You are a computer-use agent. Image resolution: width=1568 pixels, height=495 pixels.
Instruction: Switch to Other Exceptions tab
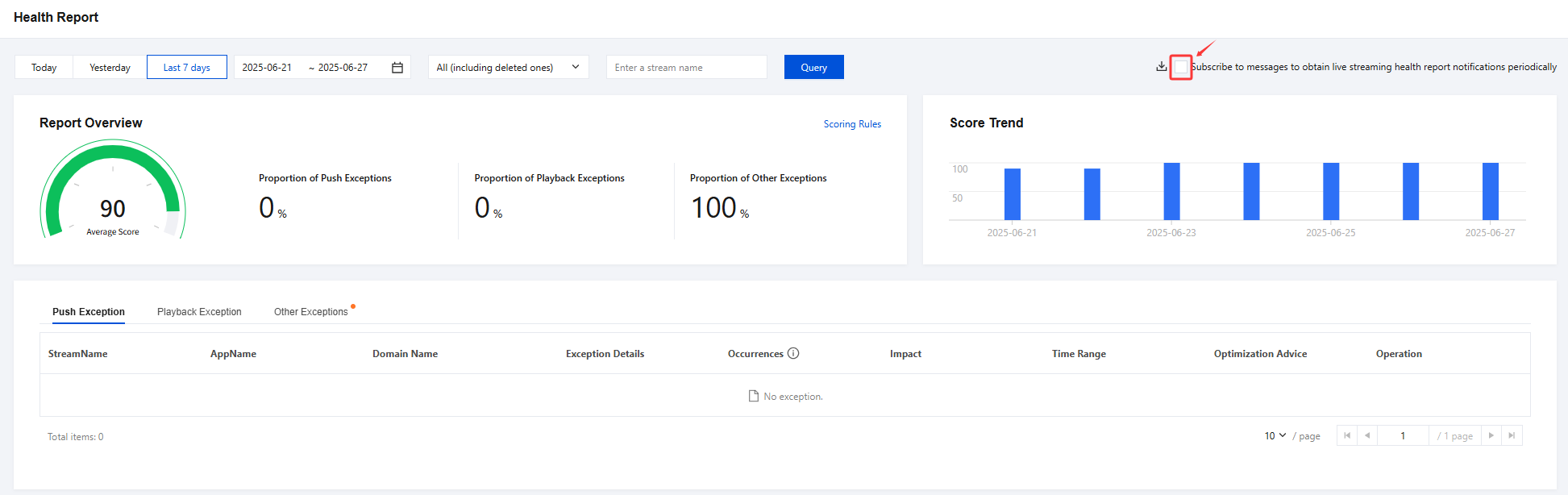tap(310, 312)
